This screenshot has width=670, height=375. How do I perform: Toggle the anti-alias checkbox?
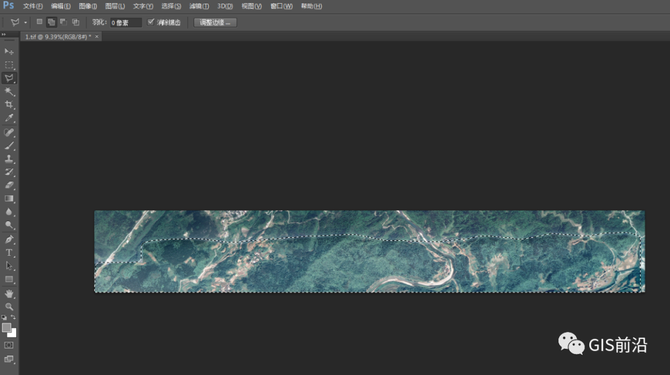[151, 22]
